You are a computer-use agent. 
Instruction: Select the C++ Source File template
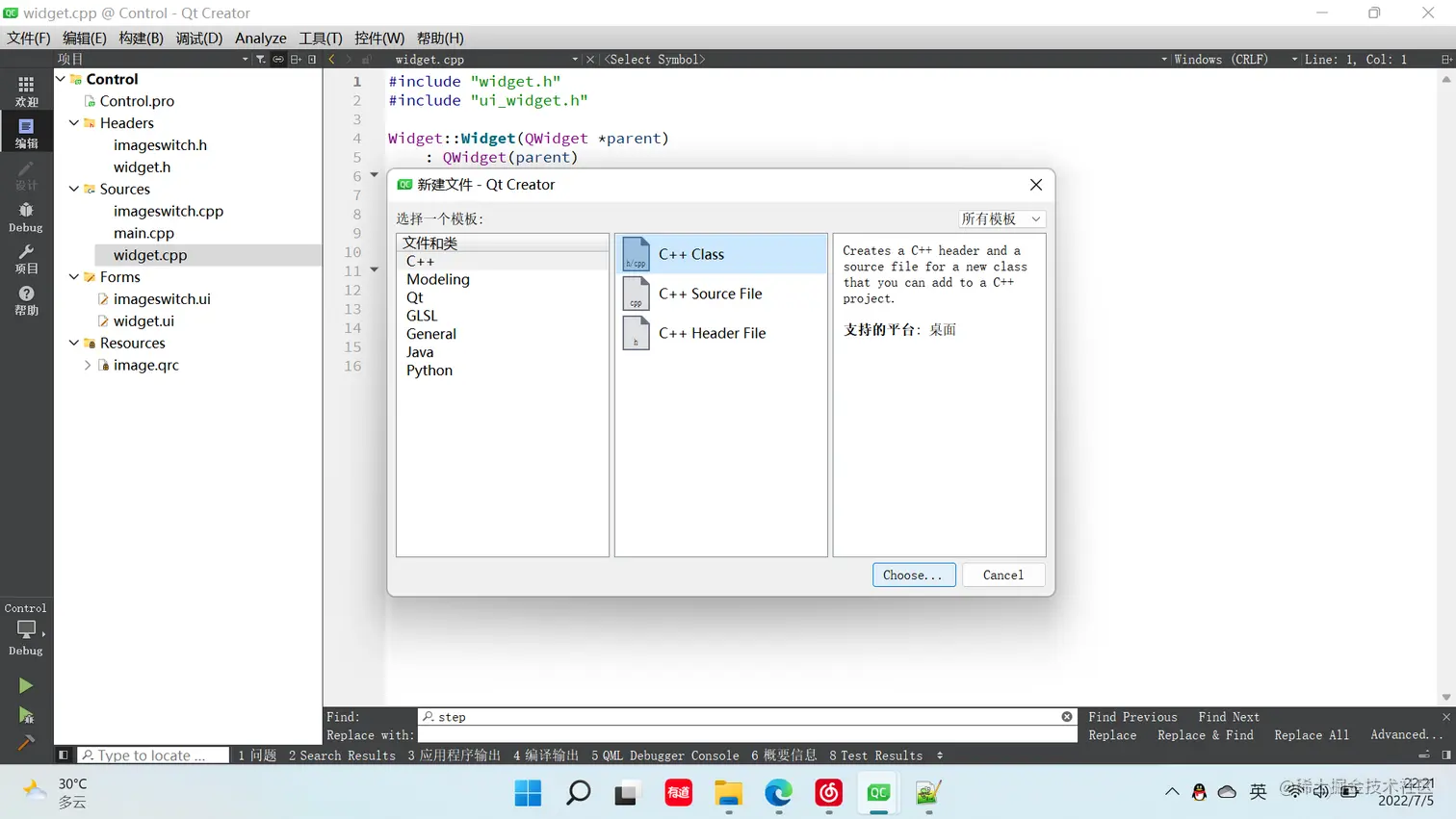(721, 294)
